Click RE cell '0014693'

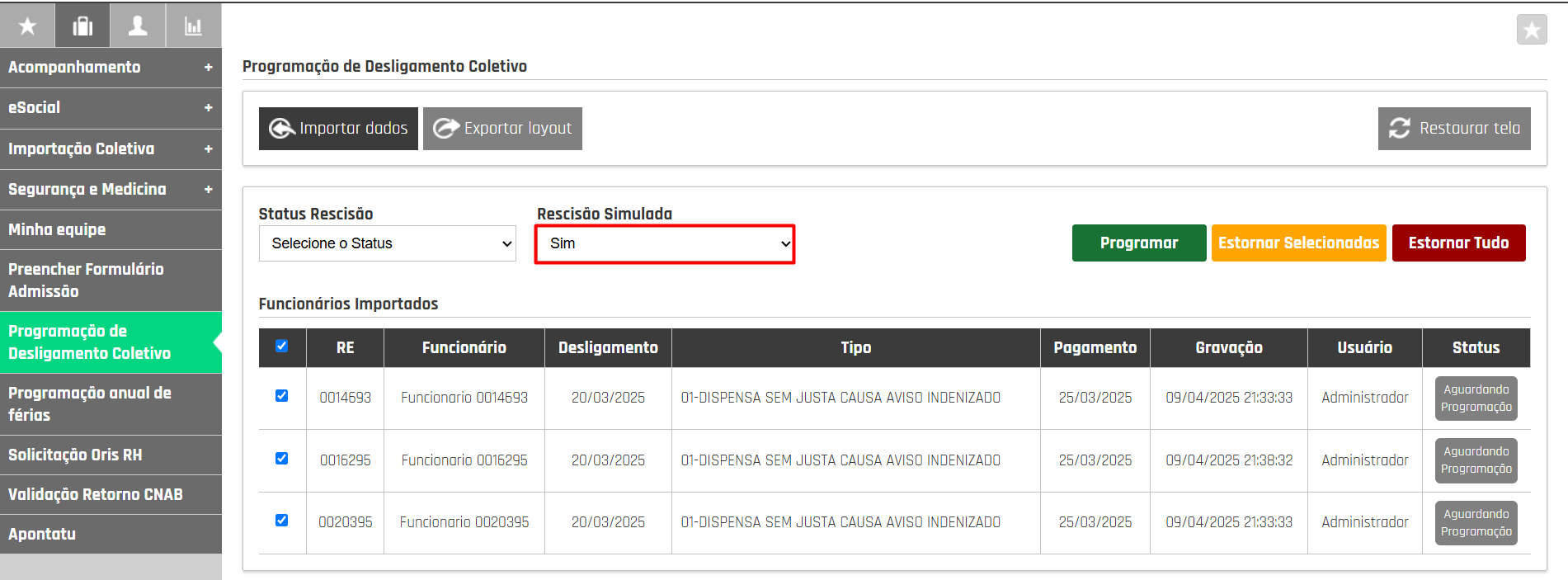(345, 398)
